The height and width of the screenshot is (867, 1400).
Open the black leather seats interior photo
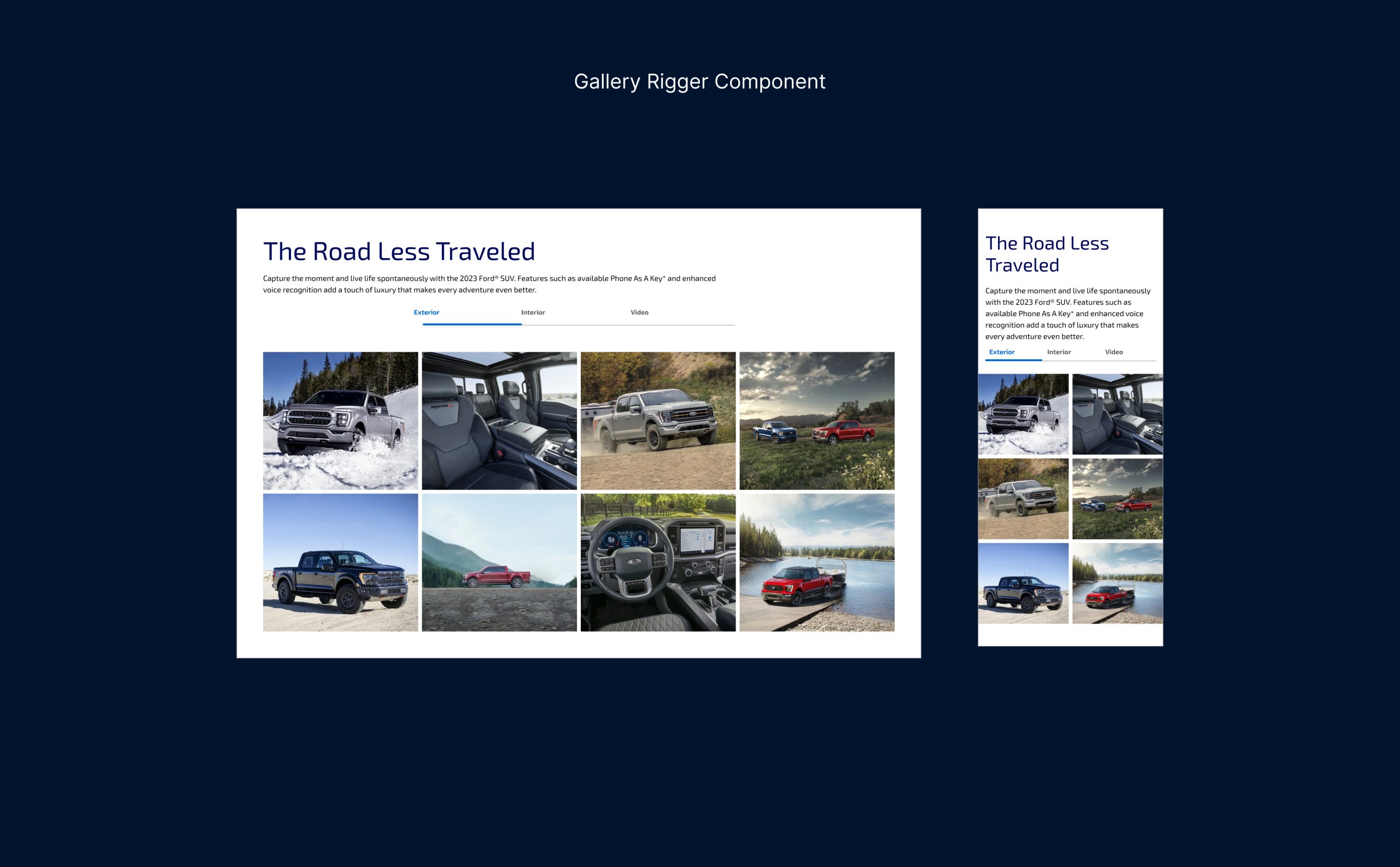click(x=499, y=420)
